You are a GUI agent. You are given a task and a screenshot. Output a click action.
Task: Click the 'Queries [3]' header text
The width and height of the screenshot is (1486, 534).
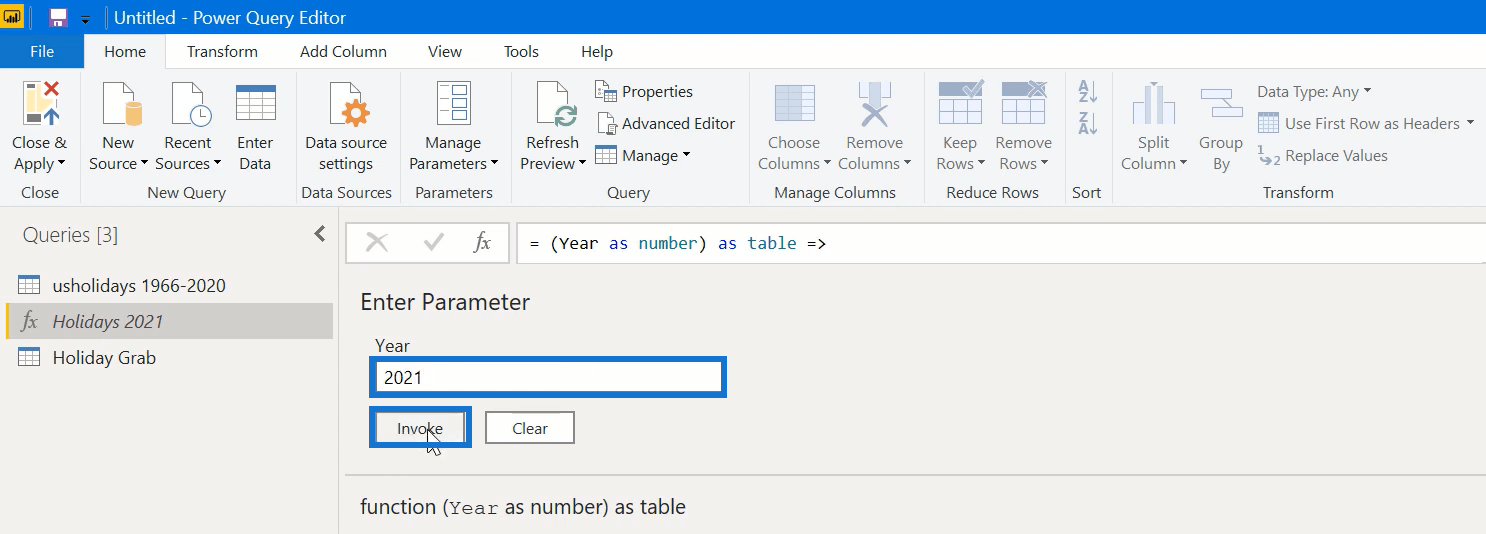(x=70, y=235)
